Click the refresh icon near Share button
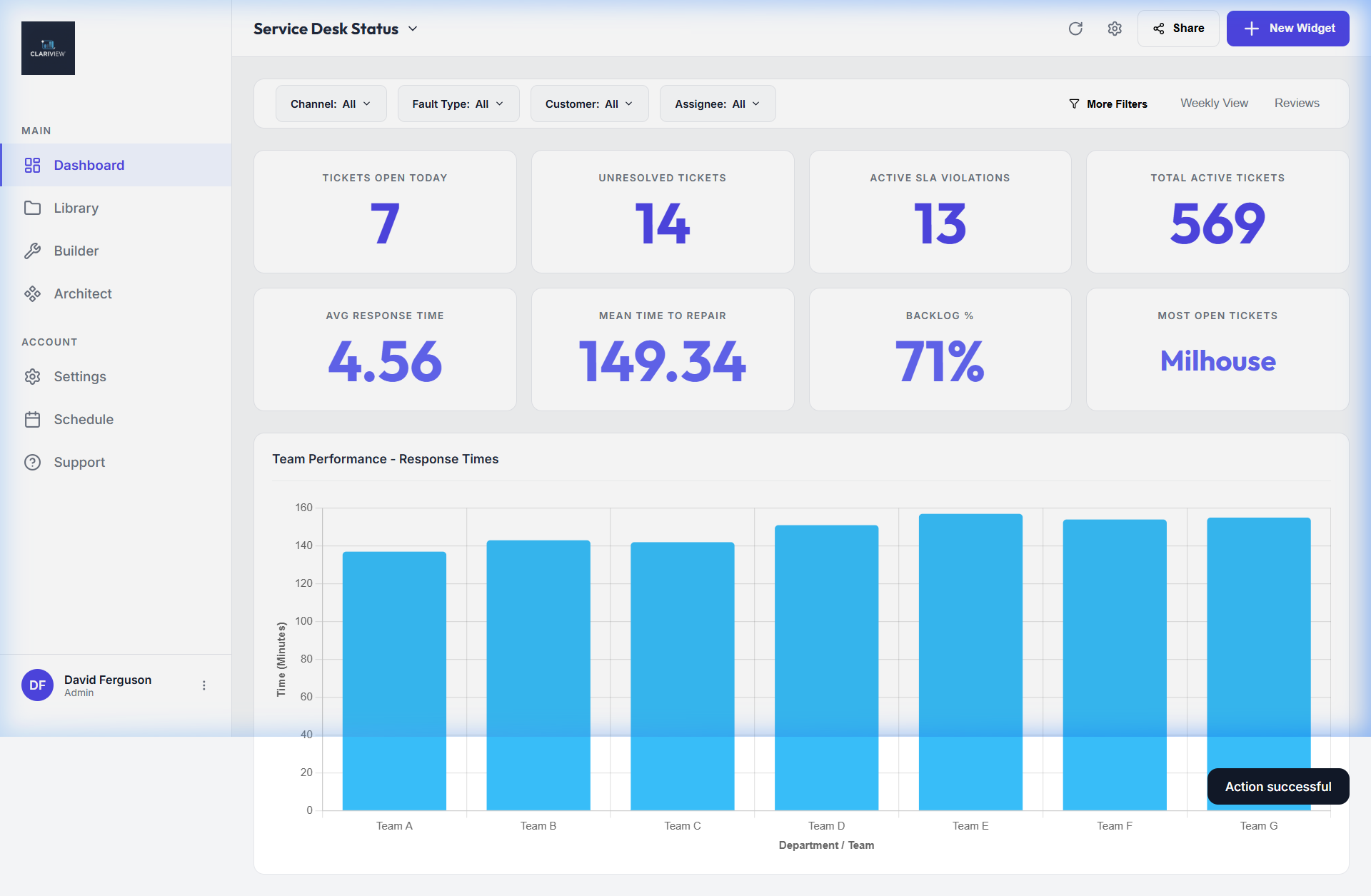1371x896 pixels. tap(1075, 29)
